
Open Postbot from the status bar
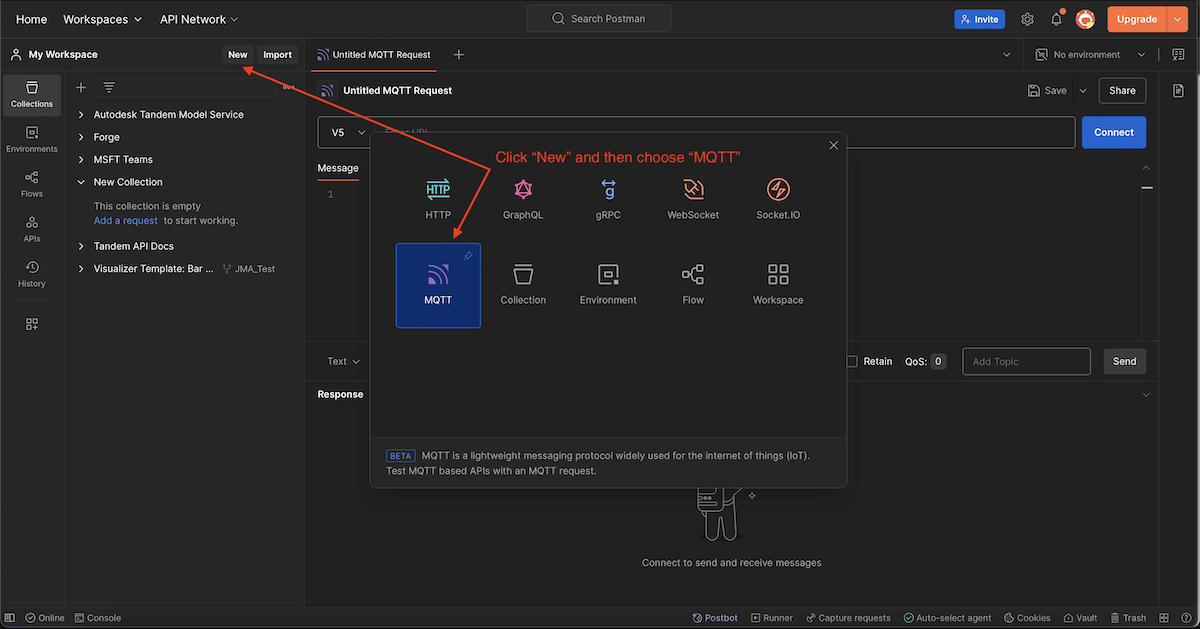click(x=715, y=617)
